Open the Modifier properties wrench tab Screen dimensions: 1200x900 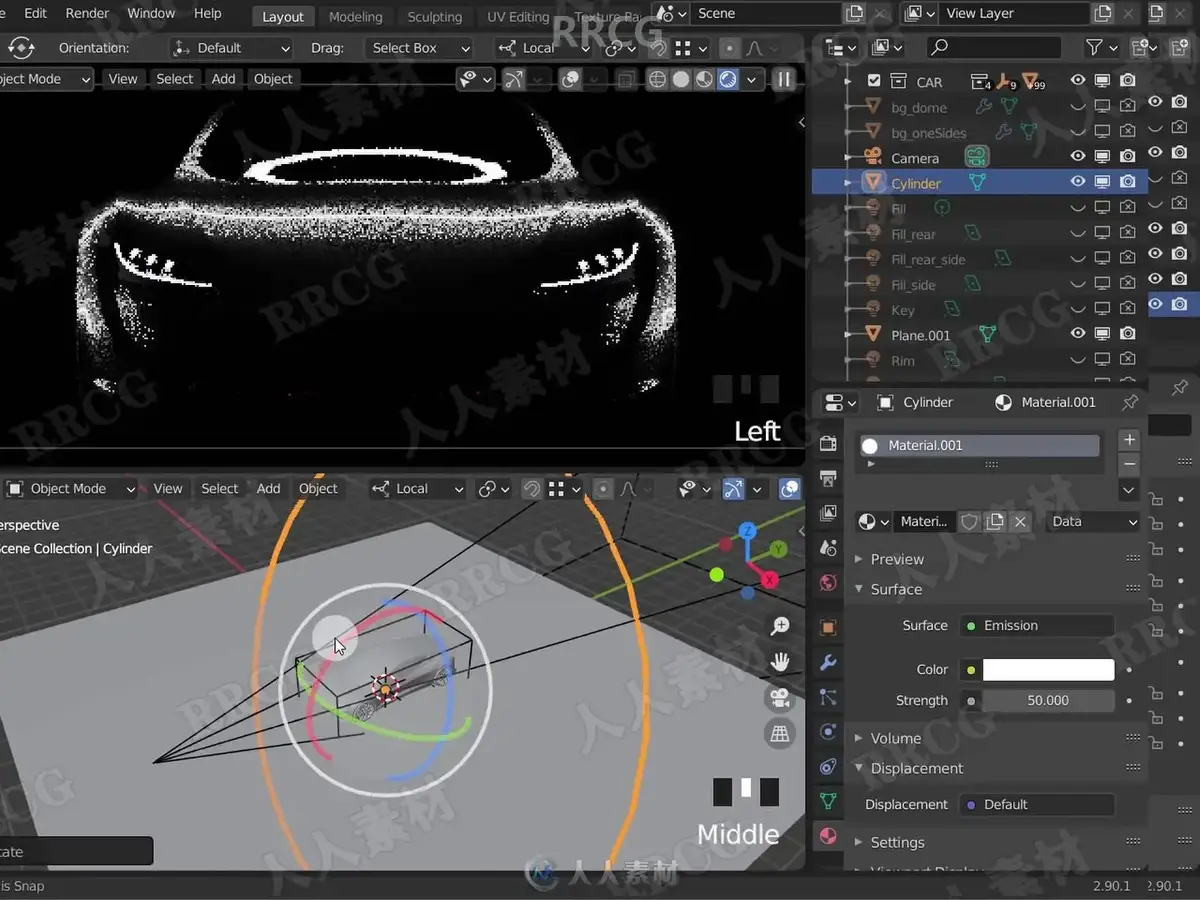pyautogui.click(x=828, y=662)
